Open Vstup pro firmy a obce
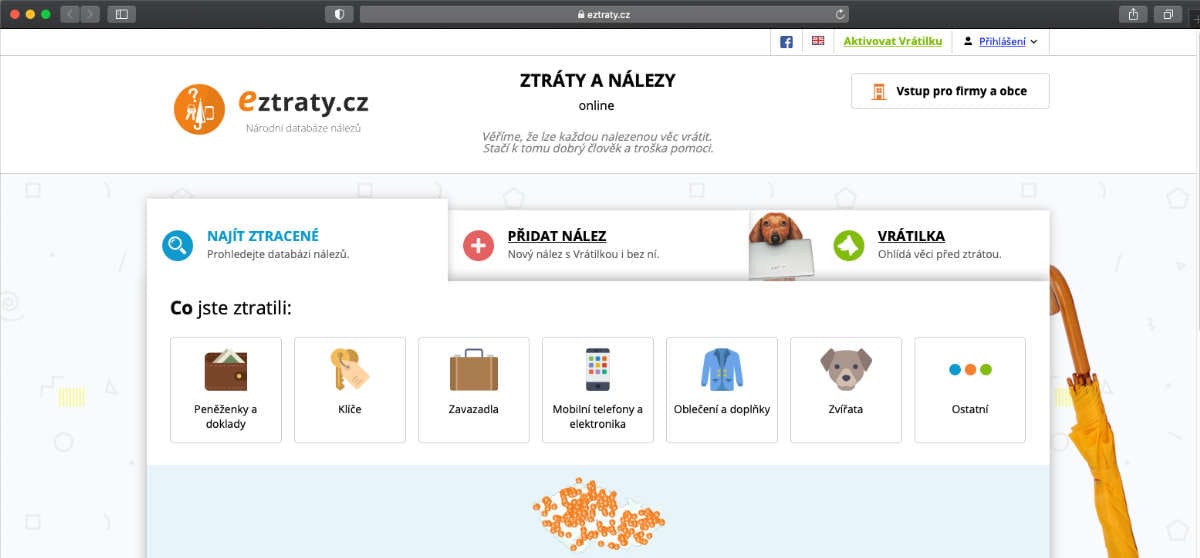This screenshot has height=558, width=1200. click(x=950, y=91)
